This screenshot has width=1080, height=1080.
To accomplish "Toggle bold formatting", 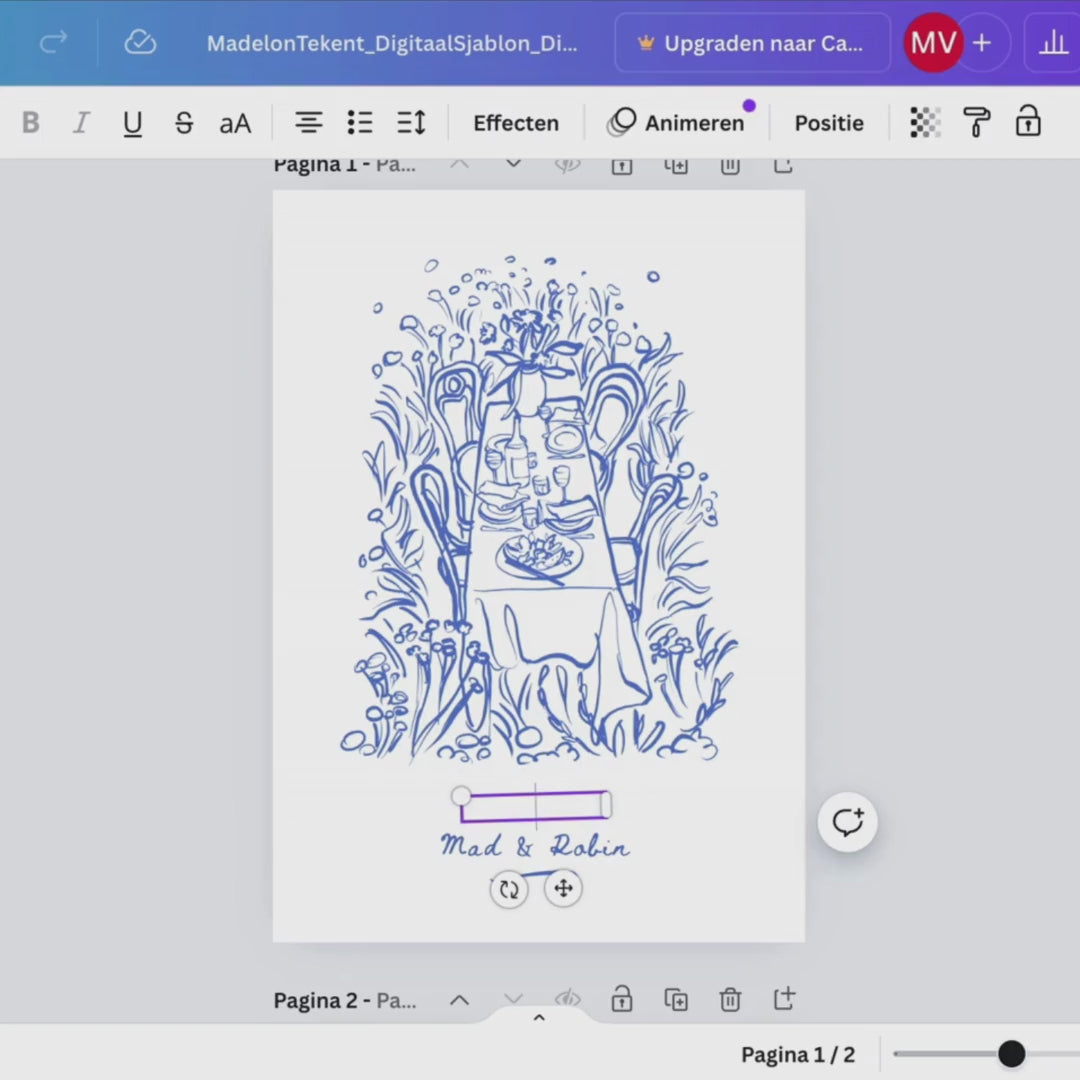I will pos(31,123).
